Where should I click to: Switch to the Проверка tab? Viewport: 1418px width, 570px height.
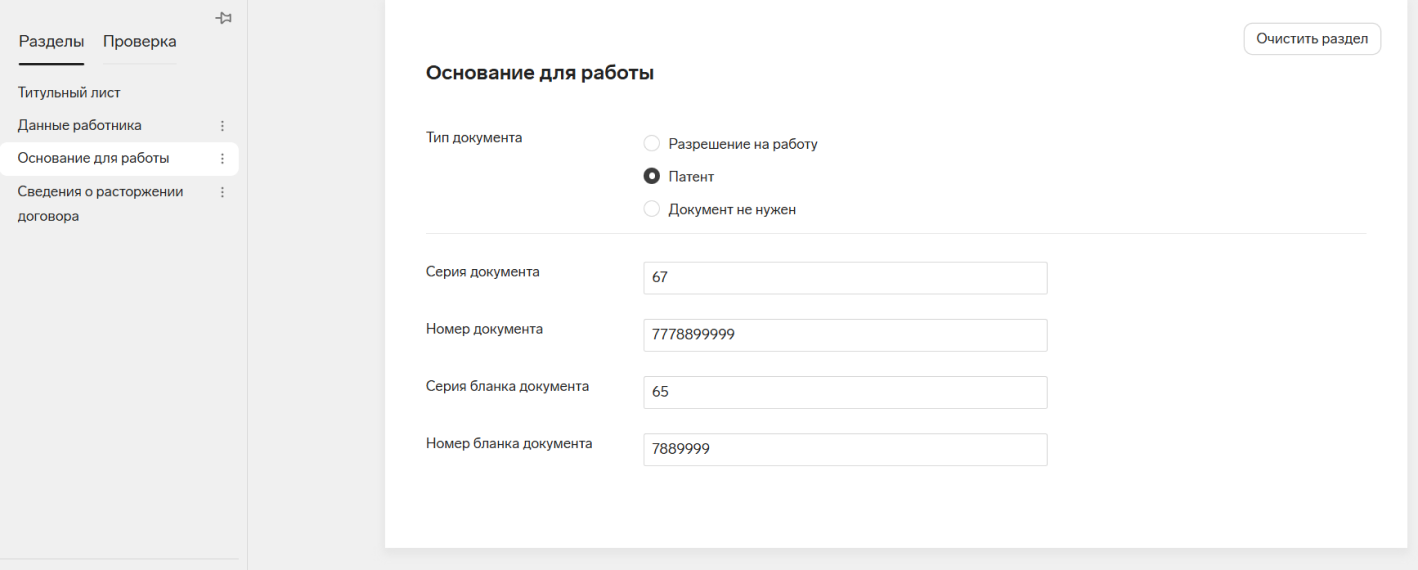[139, 41]
